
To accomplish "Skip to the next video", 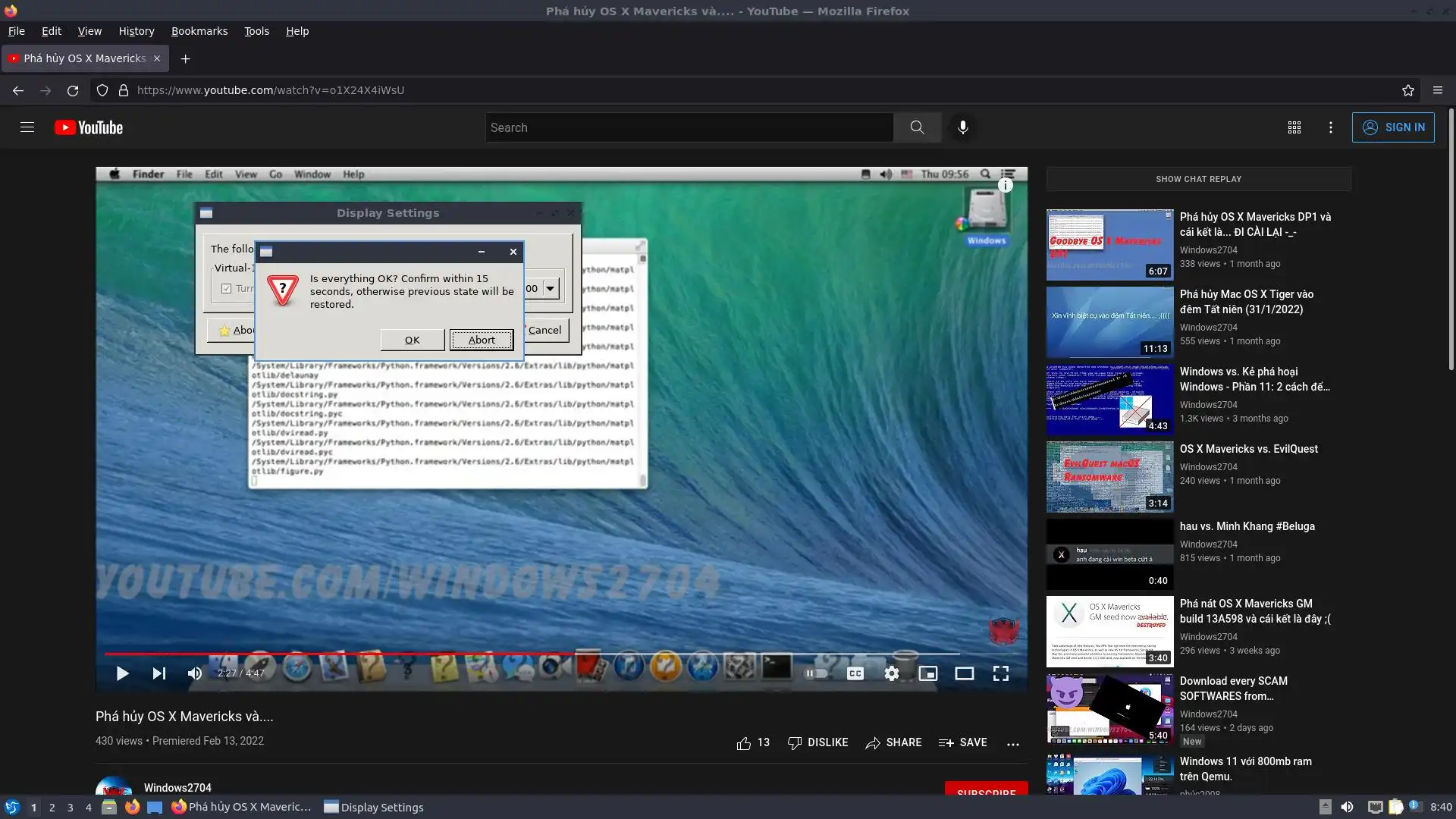I will tap(158, 673).
